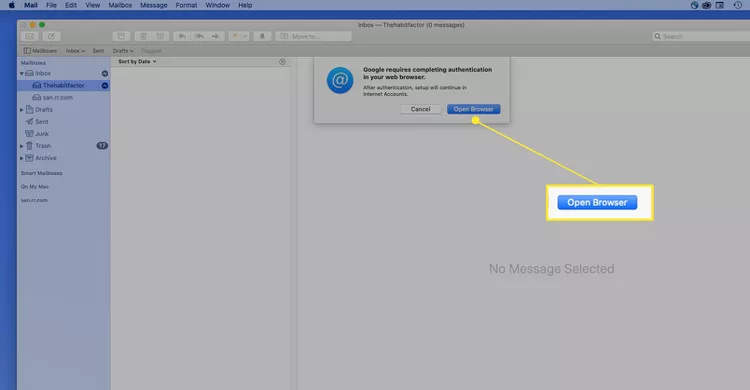750x390 pixels.
Task: Open the Window menu
Action: click(x=218, y=5)
